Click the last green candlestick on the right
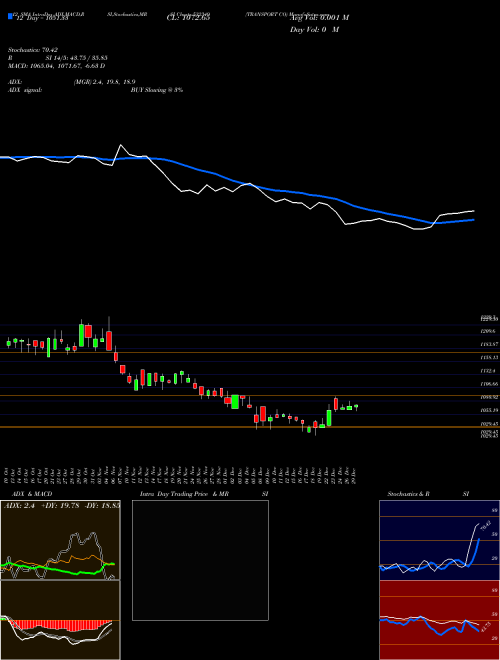Viewport: 500px width, 660px height. pos(356,407)
